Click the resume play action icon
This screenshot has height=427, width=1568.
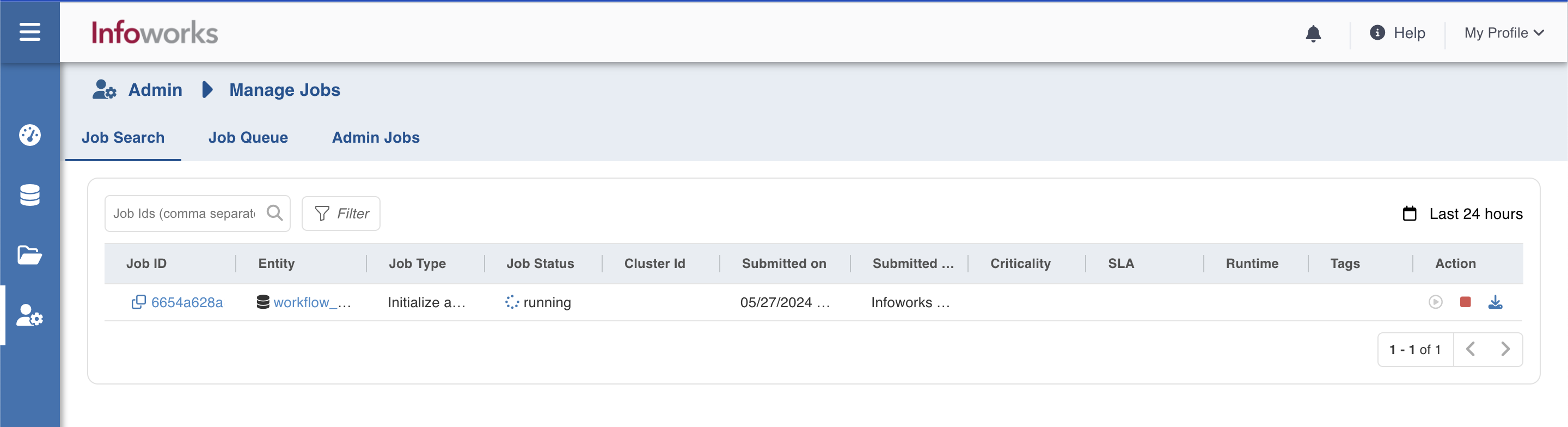click(1435, 302)
